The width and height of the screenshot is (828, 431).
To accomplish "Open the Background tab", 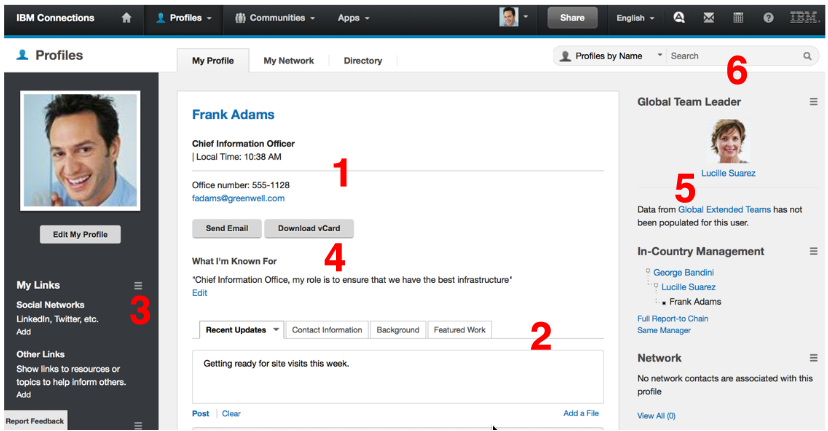I will 398,330.
